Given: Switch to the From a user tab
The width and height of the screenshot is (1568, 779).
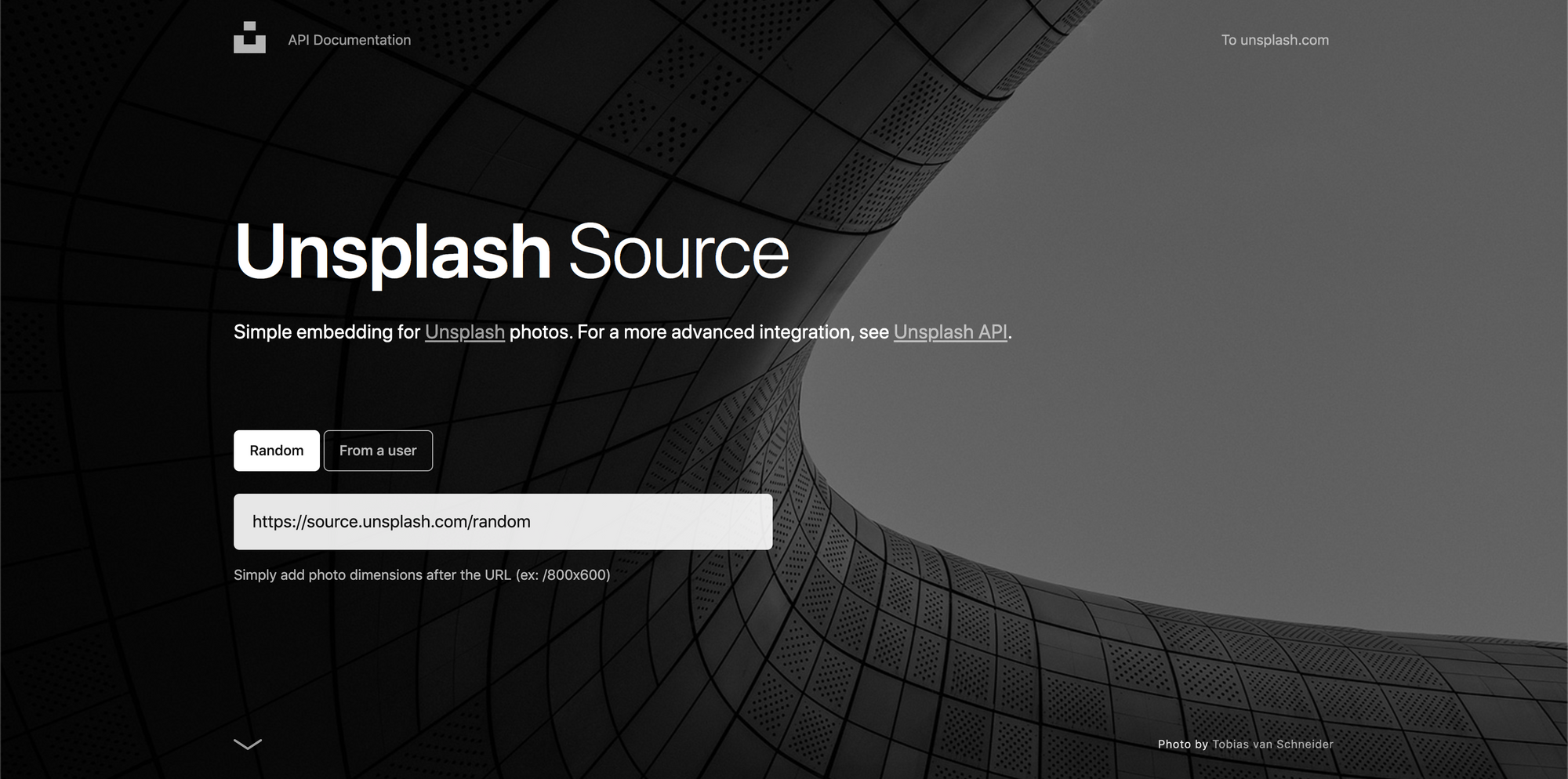Looking at the screenshot, I should click(x=378, y=451).
